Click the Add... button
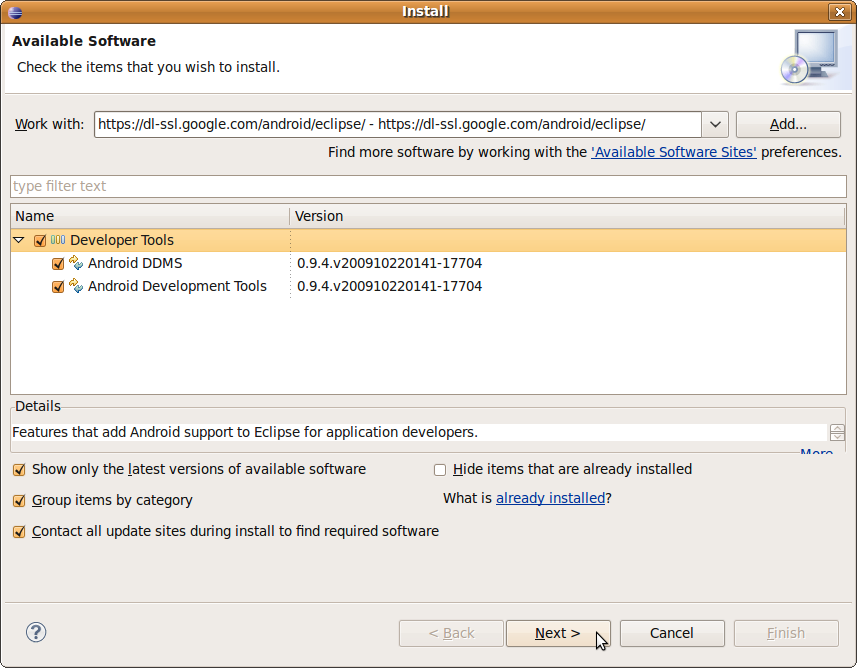857x668 pixels. pos(787,124)
